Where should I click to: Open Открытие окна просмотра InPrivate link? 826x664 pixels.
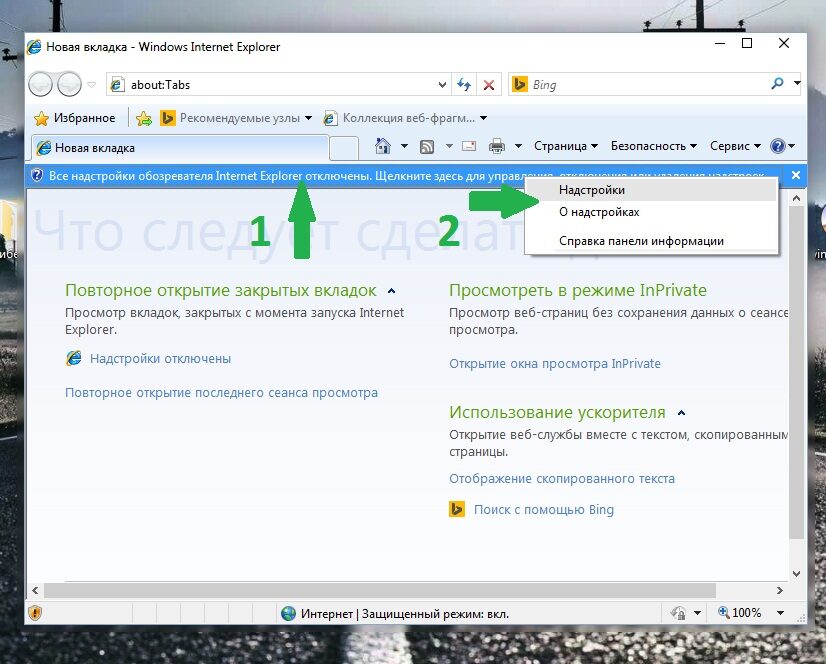coord(554,363)
